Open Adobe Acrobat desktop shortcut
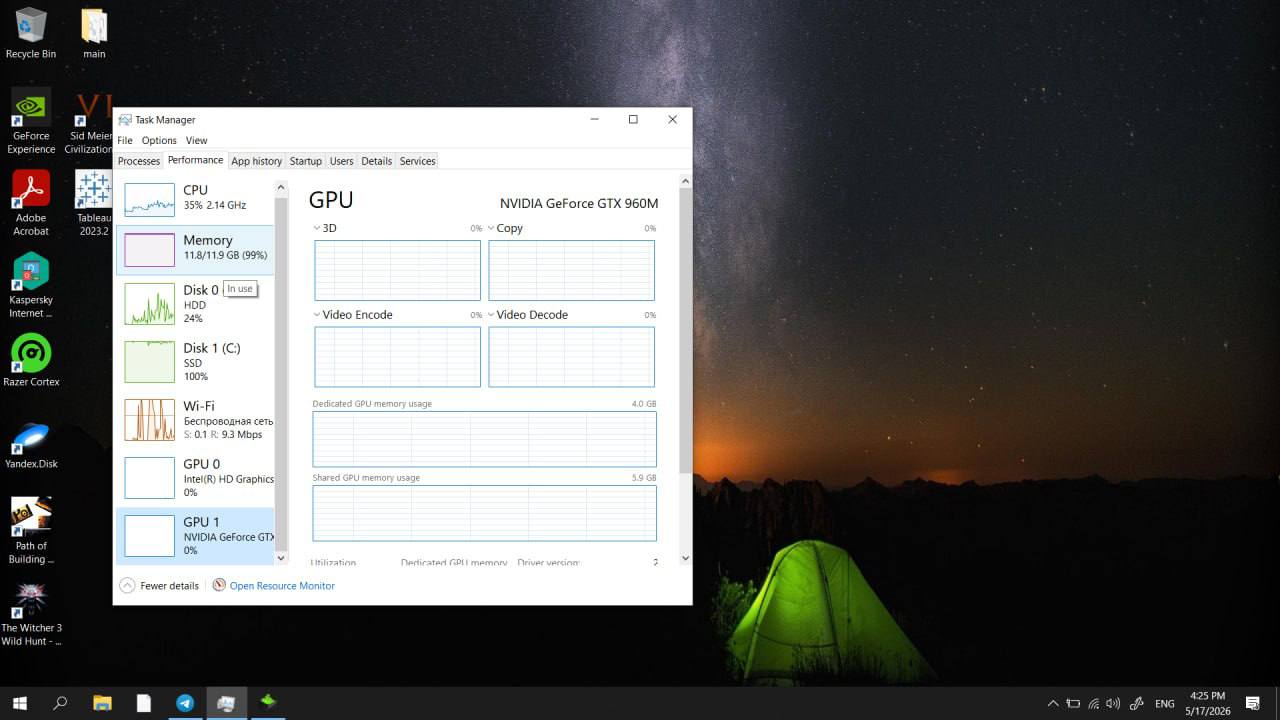The image size is (1280, 720). tap(31, 203)
